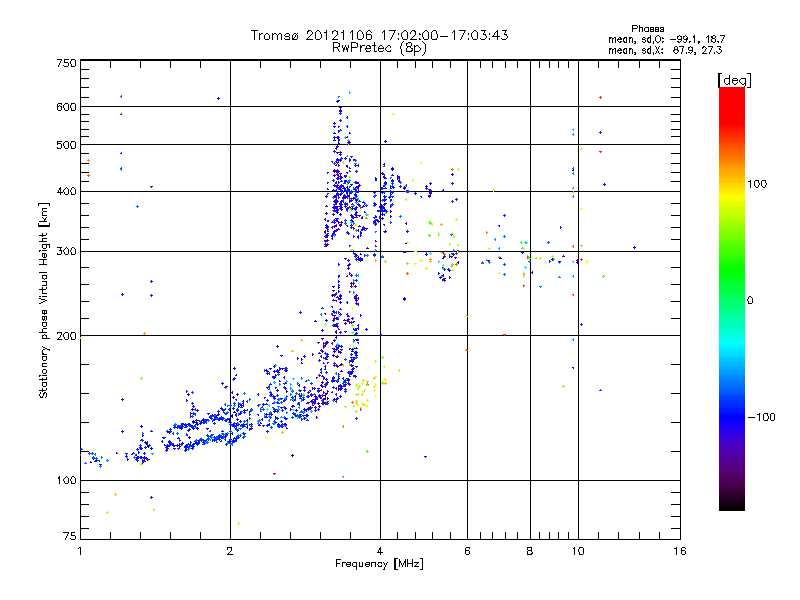Click the y-axis tick label '75'
Viewport: 800px width, 600px height.
coord(70,536)
